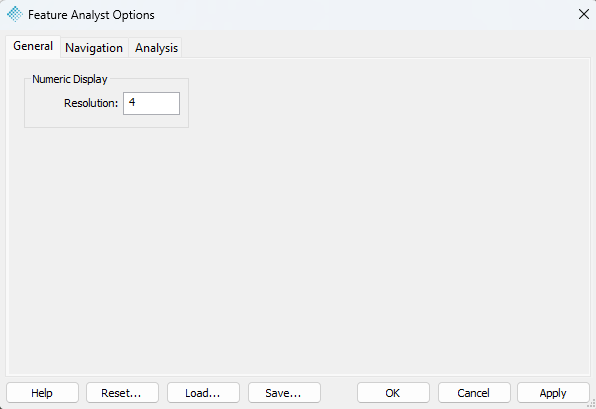
Task: Click into the Resolution input field
Action: (x=151, y=103)
